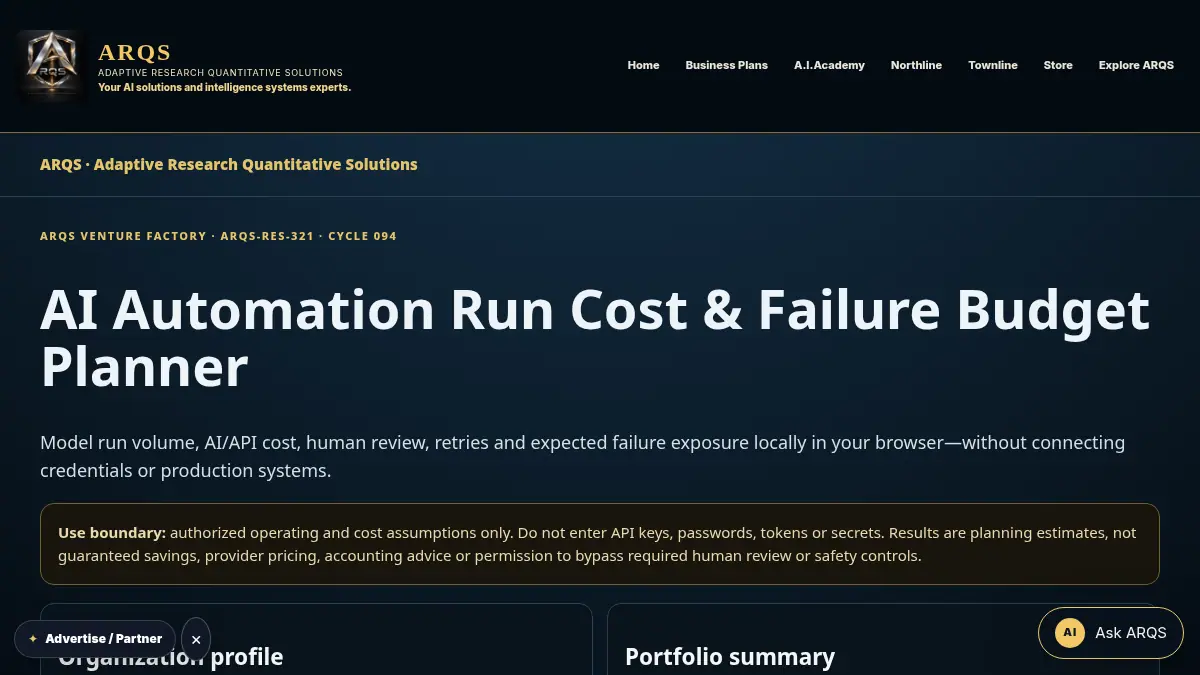This screenshot has height=675, width=1200.
Task: Navigate to Townline
Action: (993, 65)
